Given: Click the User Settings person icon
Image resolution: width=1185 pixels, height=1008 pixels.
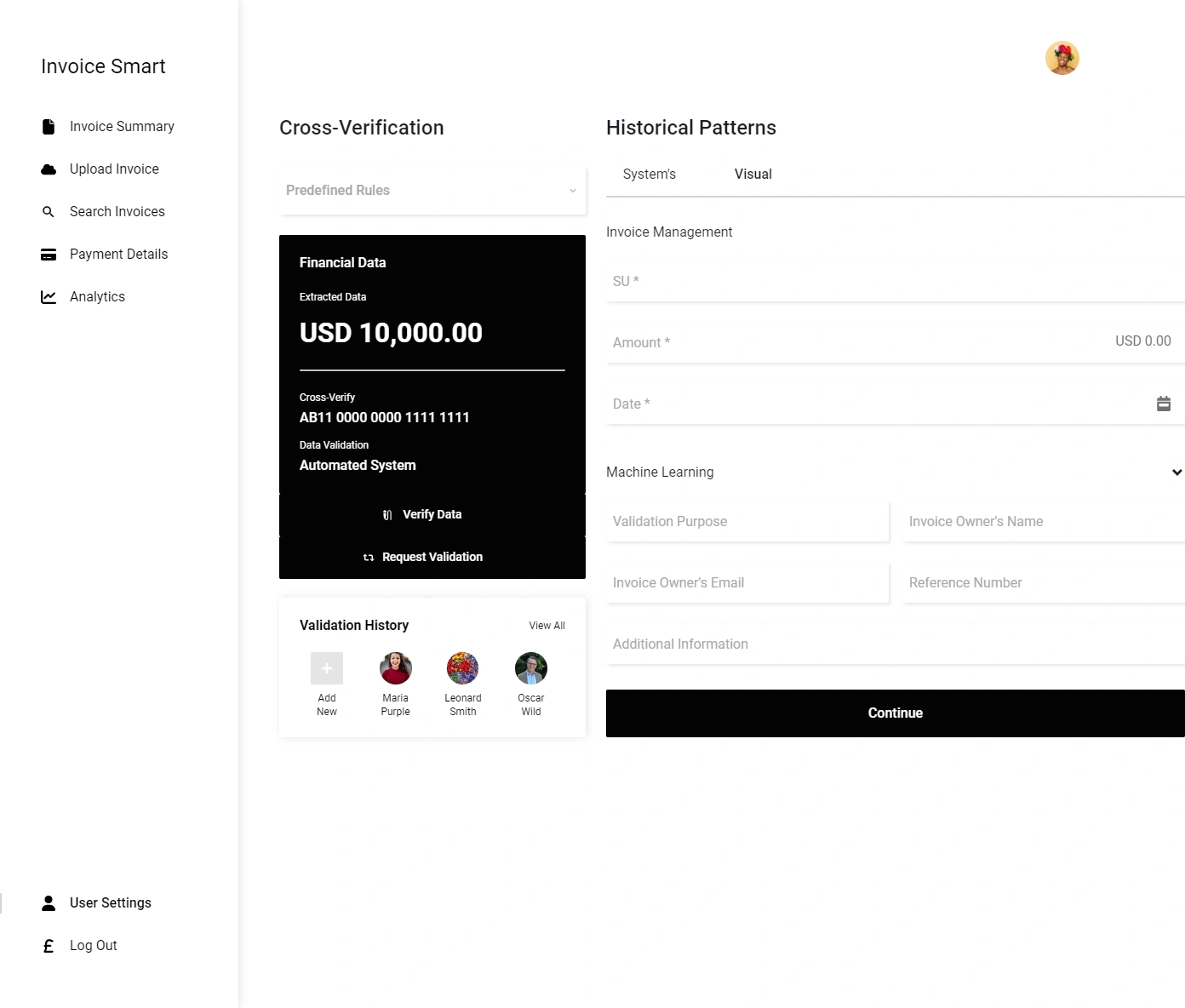Looking at the screenshot, I should (49, 903).
